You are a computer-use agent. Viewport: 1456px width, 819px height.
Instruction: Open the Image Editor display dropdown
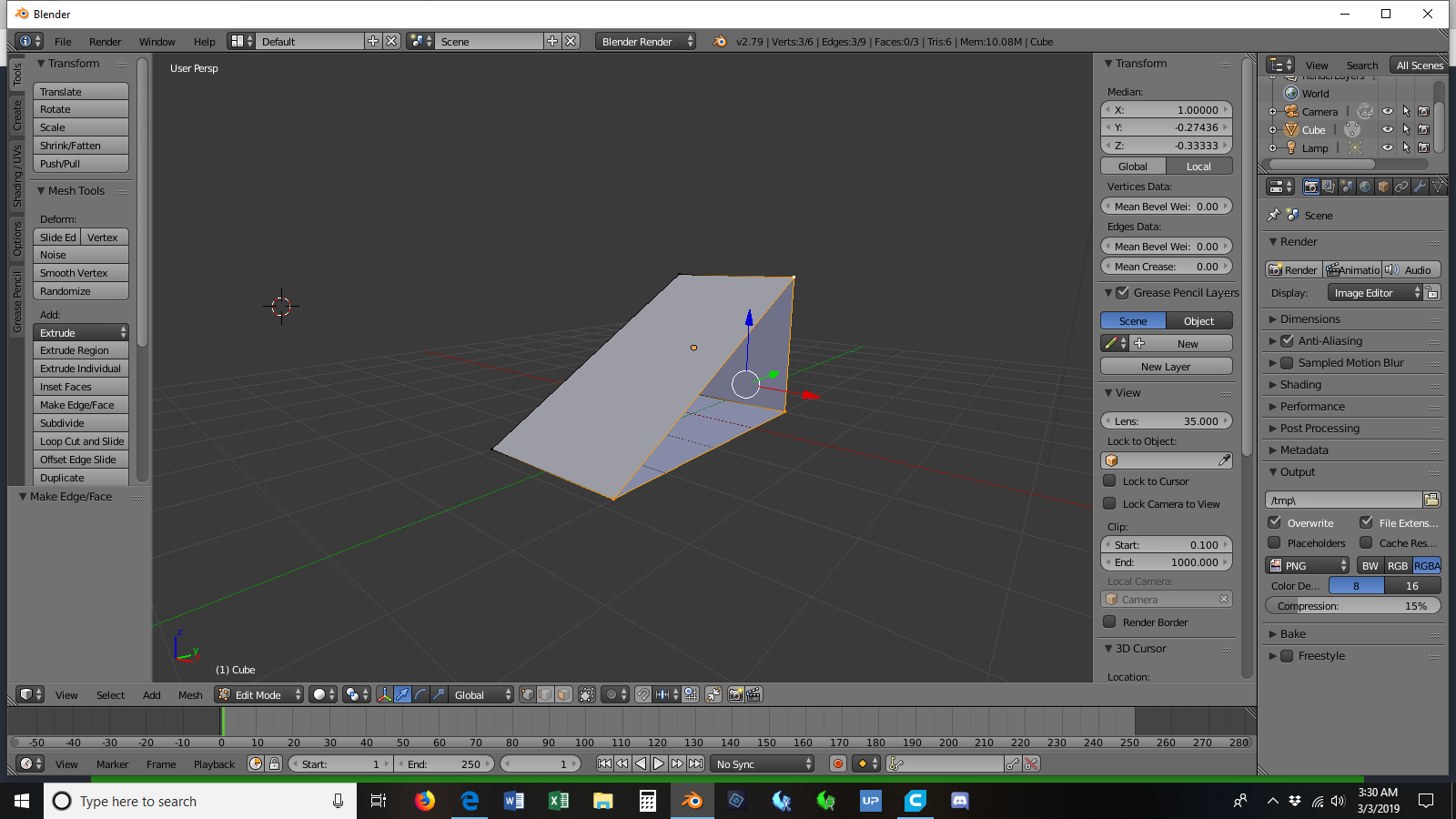point(1375,293)
